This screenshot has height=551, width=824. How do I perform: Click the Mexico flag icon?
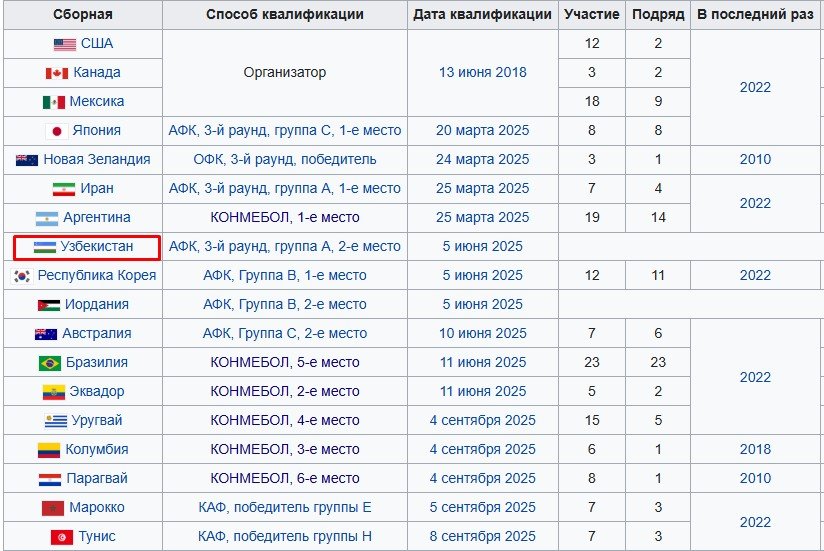[54, 102]
